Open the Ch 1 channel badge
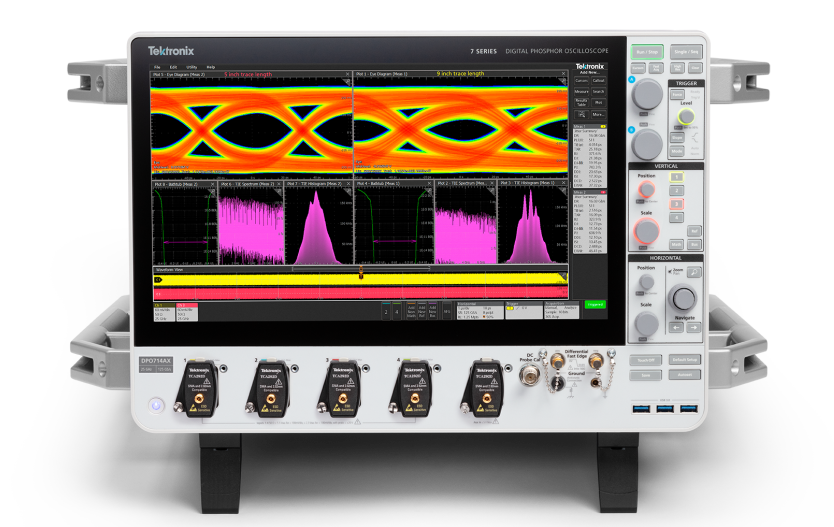 pyautogui.click(x=164, y=312)
